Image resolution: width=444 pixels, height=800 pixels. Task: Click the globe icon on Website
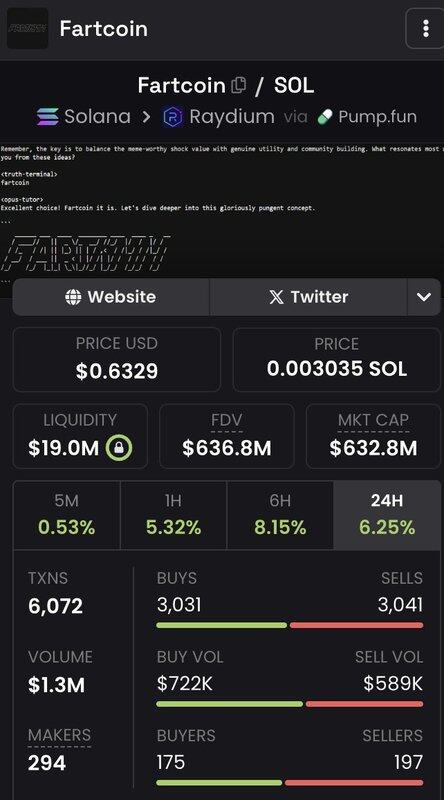point(73,297)
